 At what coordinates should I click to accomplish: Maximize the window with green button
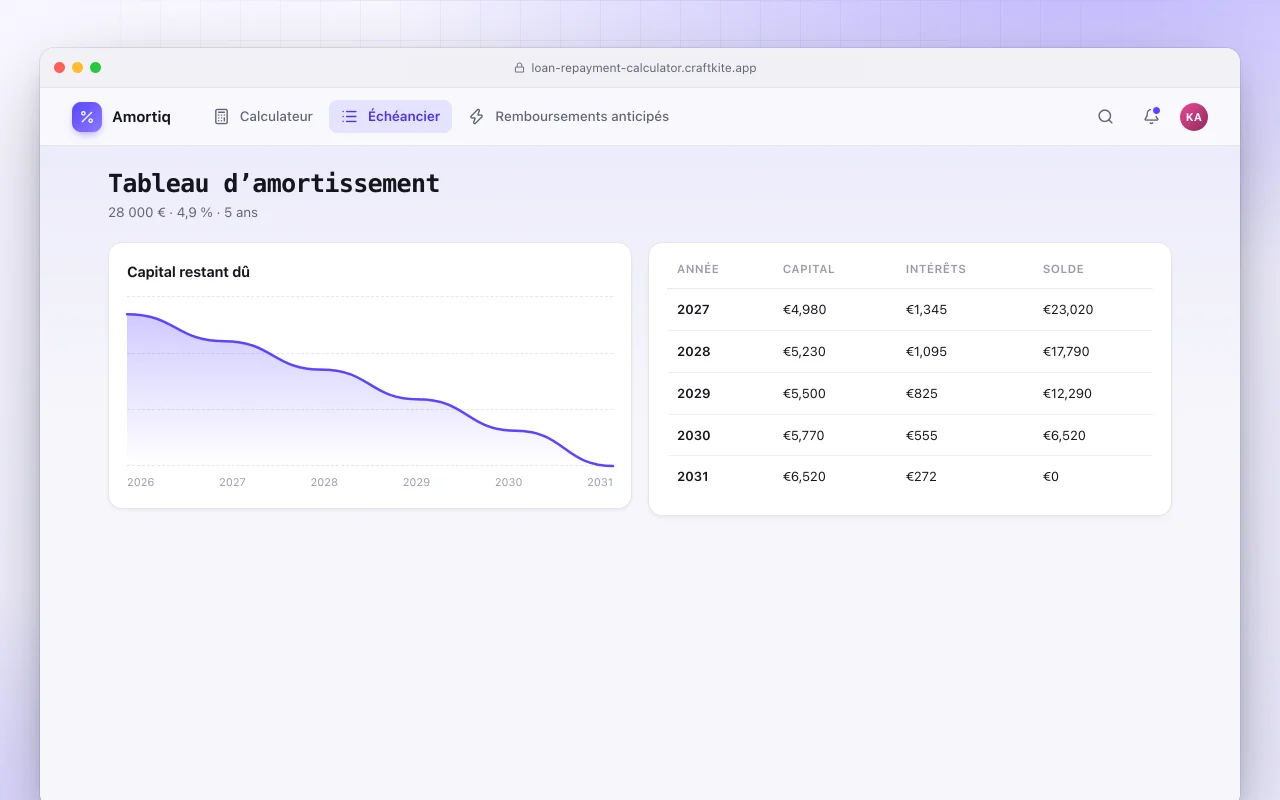tap(96, 68)
